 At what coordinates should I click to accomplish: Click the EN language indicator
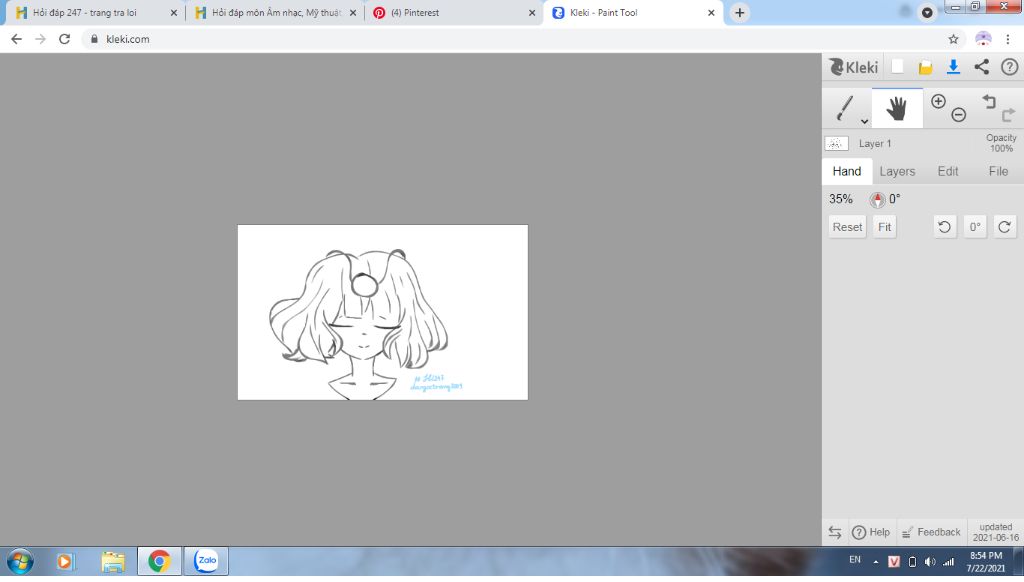pos(855,560)
